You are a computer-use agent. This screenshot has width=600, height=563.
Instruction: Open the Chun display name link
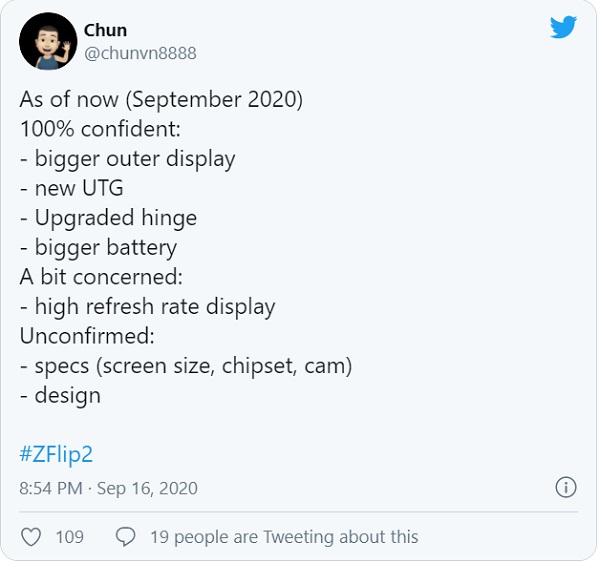105,30
